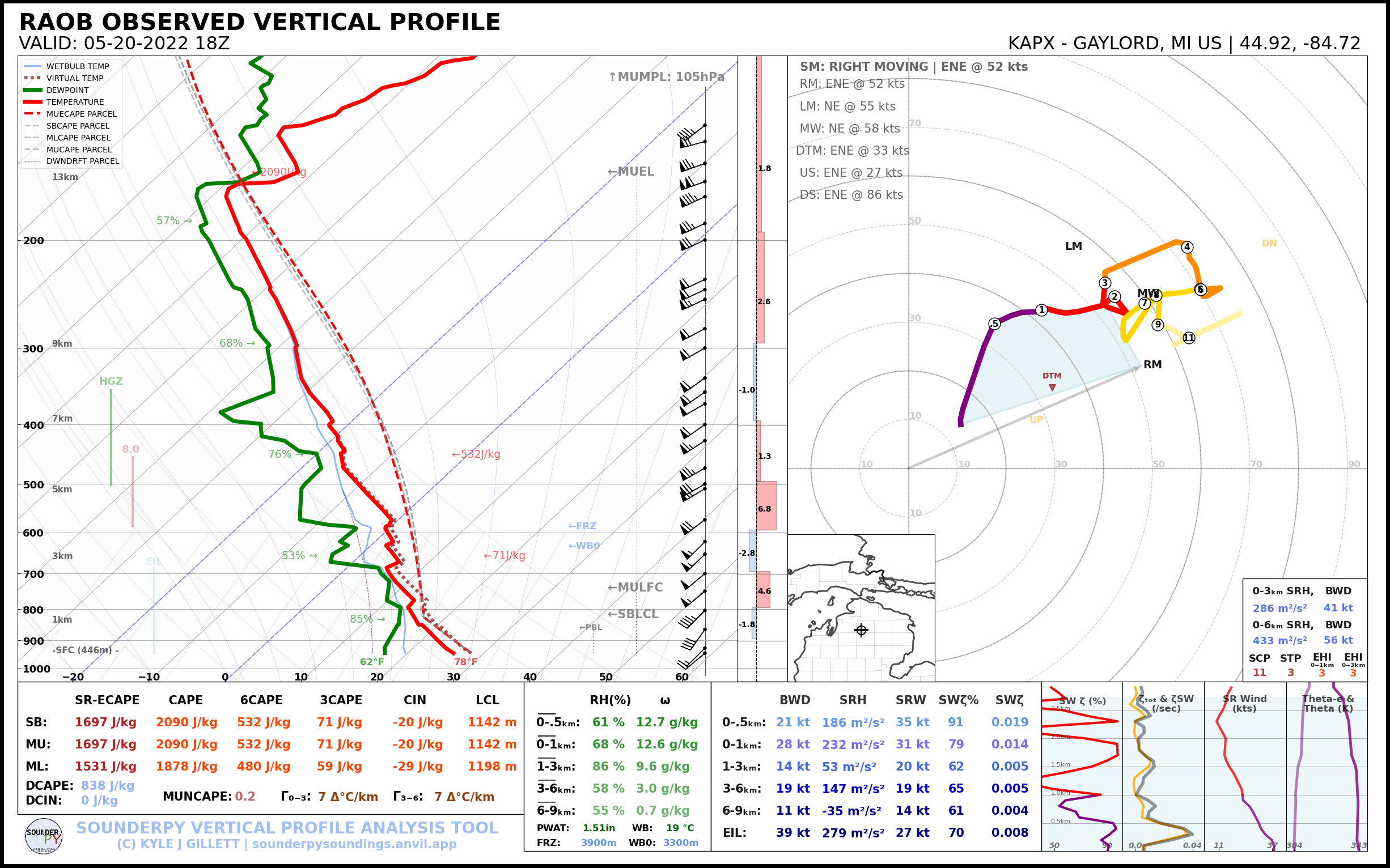Click the 433 m²/s² 0-6km SRH value
1390x868 pixels.
tap(1279, 640)
